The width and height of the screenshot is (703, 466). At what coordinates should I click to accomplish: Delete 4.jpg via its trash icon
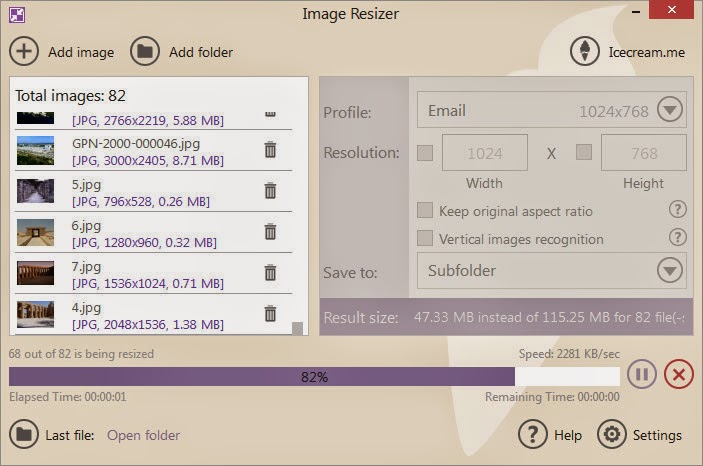click(270, 314)
